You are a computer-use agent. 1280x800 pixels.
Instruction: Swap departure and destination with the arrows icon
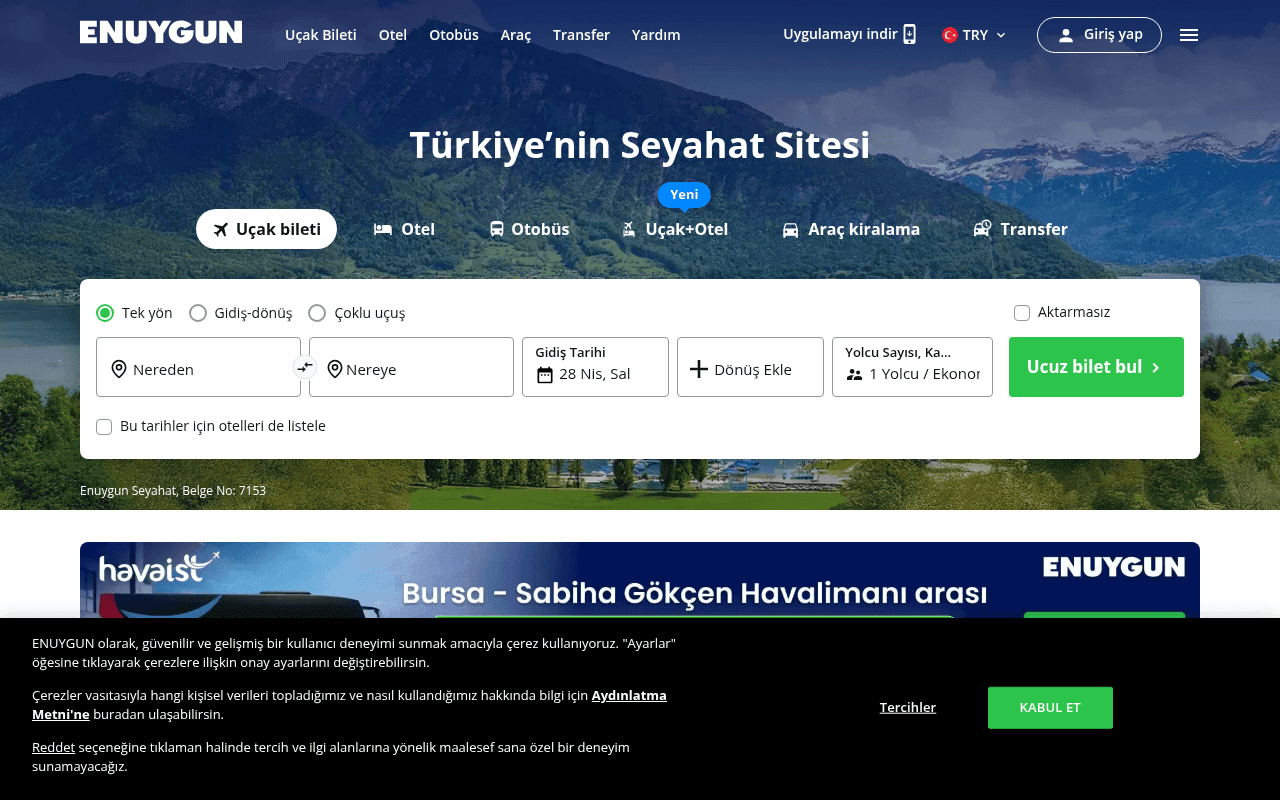tap(304, 367)
